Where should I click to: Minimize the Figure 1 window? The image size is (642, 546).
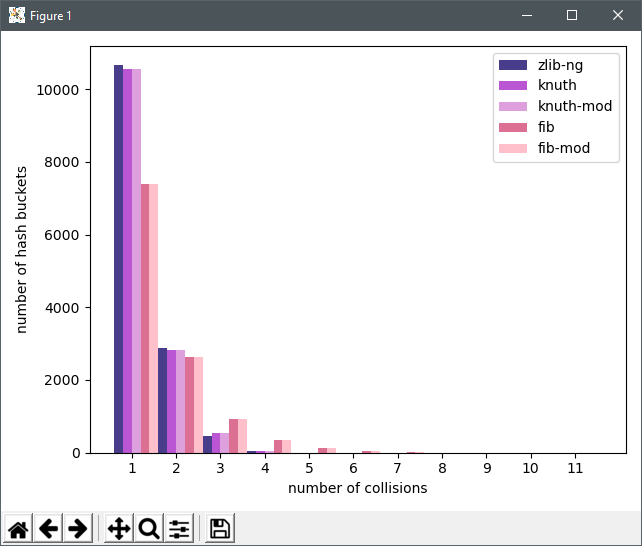click(527, 16)
